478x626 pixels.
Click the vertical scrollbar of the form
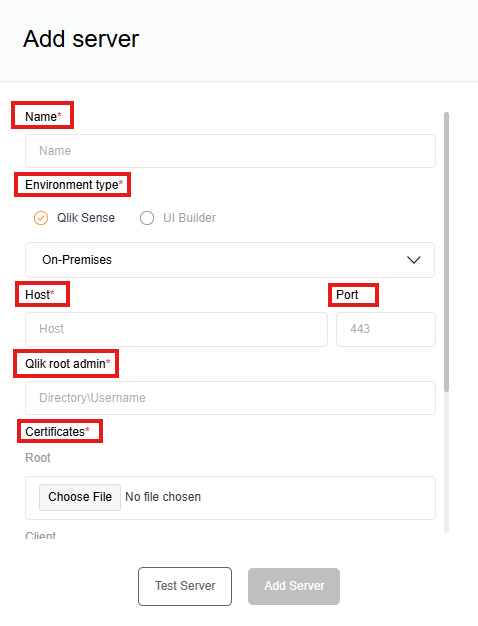446,252
